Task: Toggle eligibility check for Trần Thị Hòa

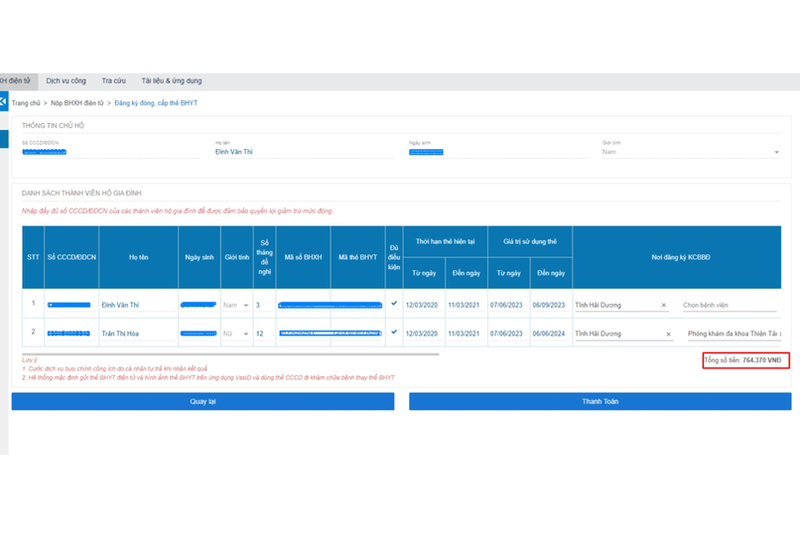Action: pyautogui.click(x=394, y=332)
